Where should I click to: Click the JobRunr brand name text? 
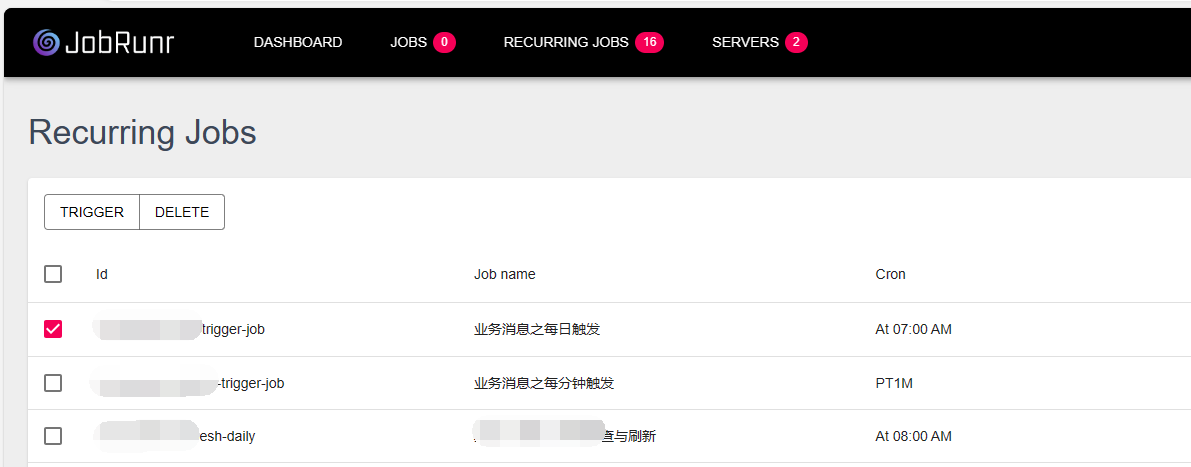[119, 42]
